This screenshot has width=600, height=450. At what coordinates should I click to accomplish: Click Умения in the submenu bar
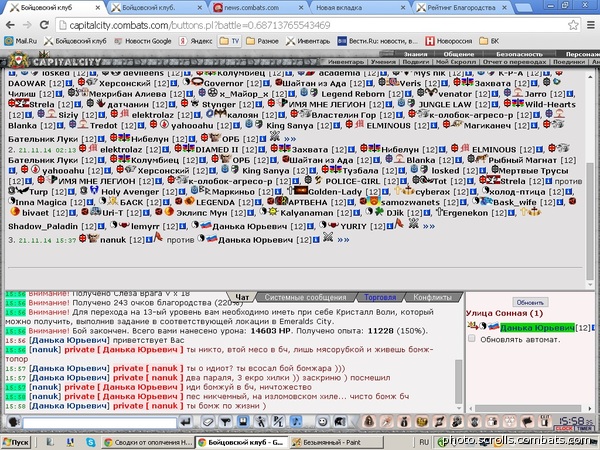tap(383, 62)
